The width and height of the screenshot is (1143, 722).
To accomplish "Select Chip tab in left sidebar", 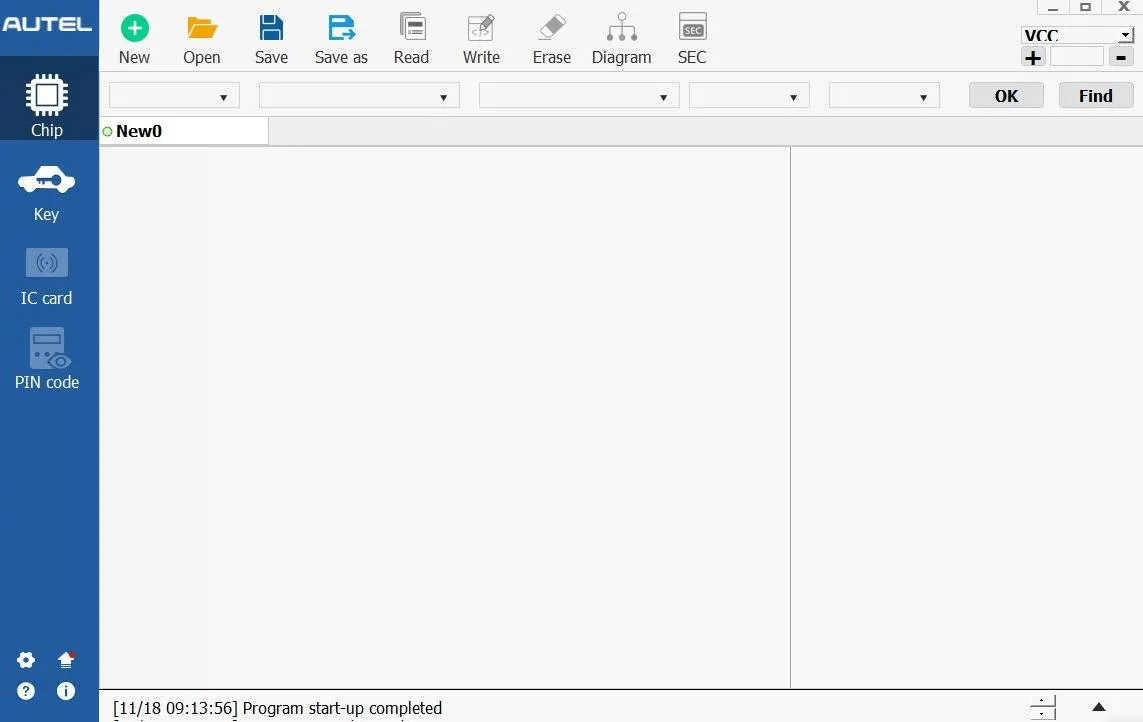I will click(x=47, y=106).
